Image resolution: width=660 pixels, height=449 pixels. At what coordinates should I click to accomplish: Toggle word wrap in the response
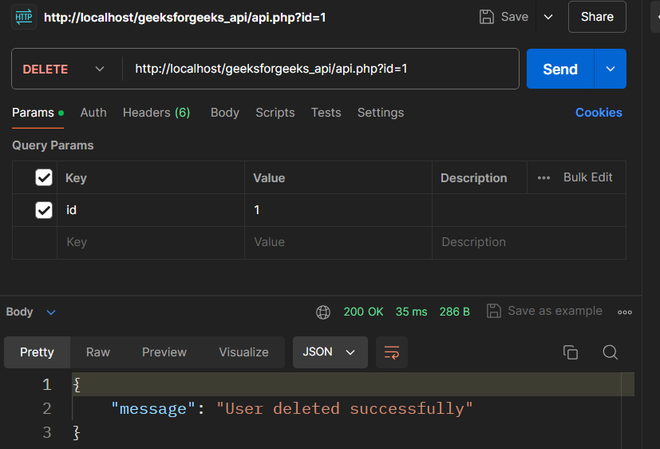click(x=391, y=352)
